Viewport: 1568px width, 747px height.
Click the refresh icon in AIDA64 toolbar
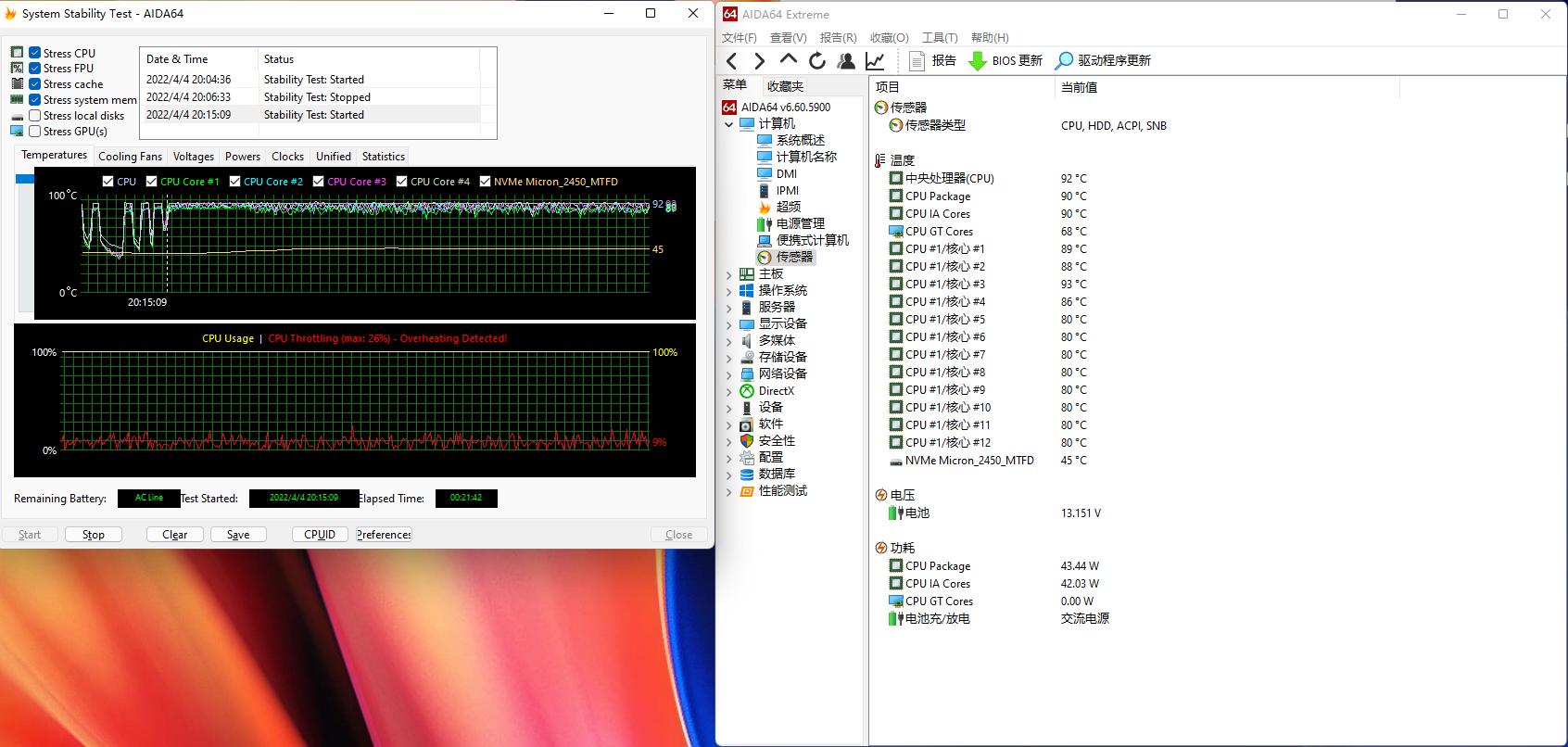tap(816, 61)
